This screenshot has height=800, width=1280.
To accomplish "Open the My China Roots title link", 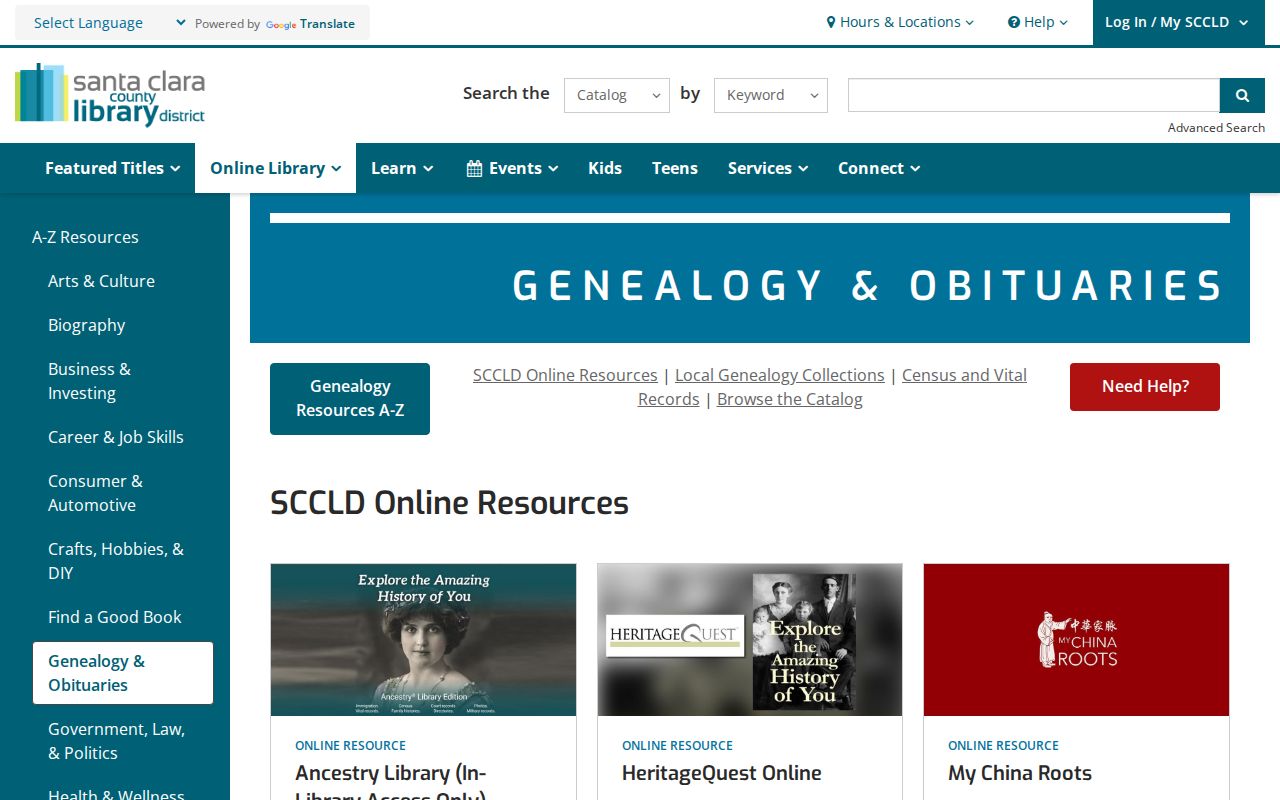I will click(x=1020, y=773).
